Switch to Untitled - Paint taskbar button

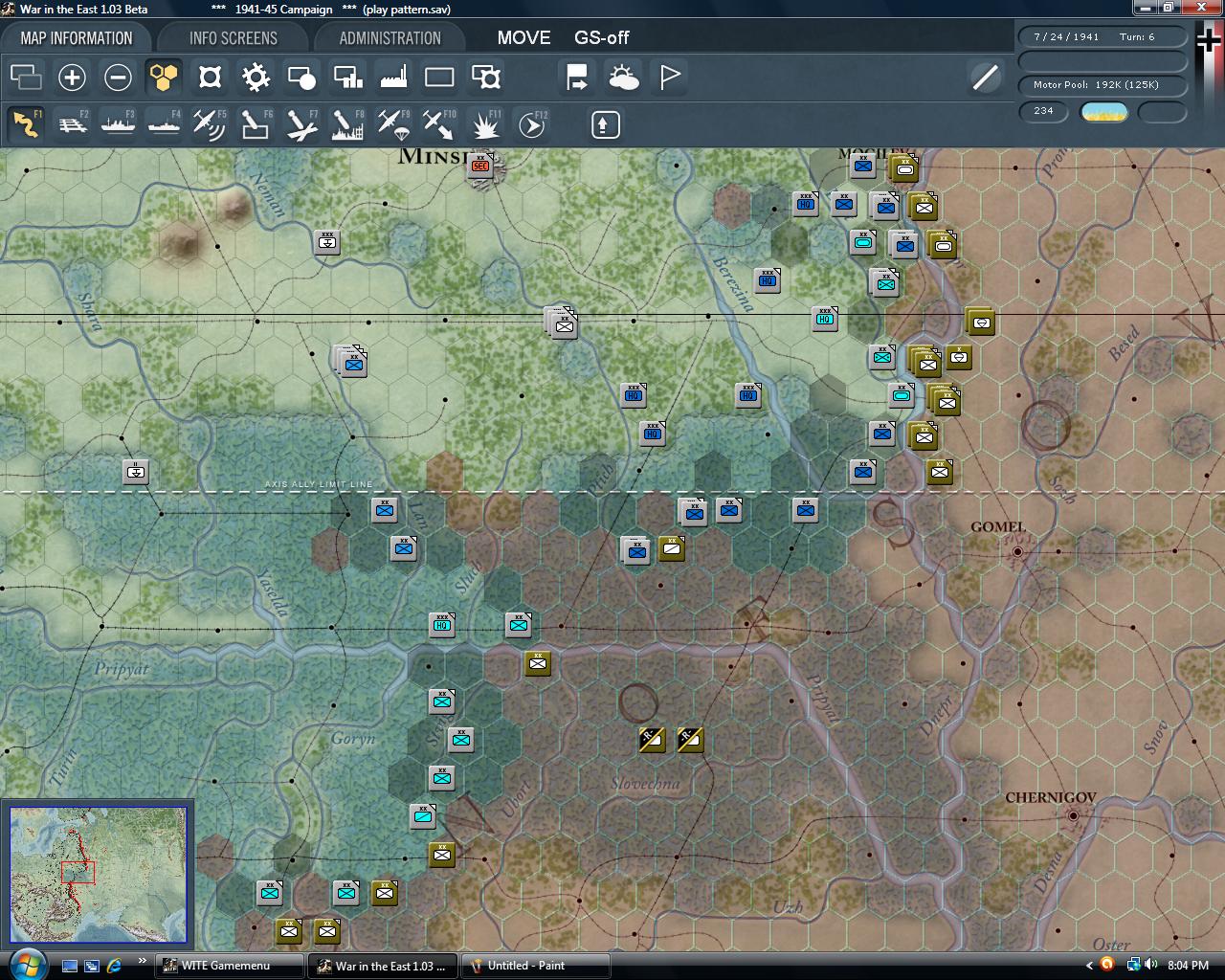pyautogui.click(x=536, y=966)
